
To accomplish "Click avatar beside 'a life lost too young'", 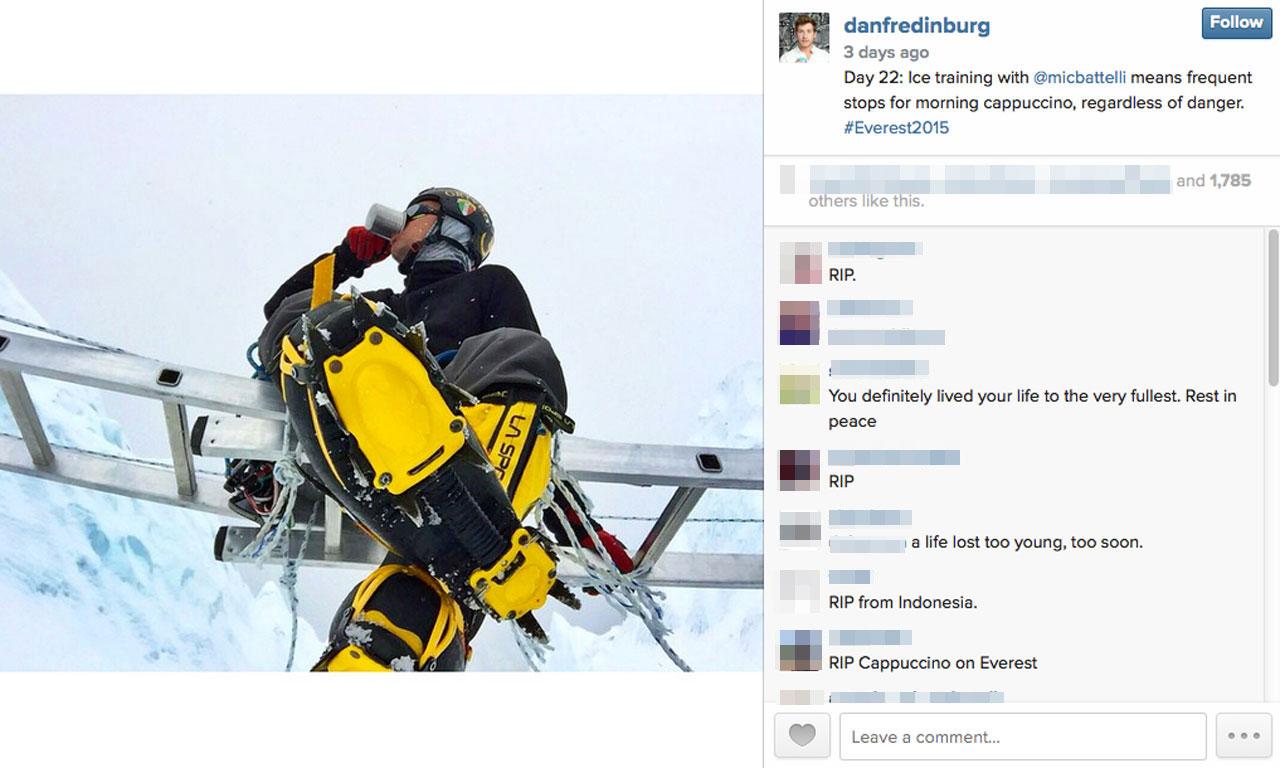I will pos(800,530).
